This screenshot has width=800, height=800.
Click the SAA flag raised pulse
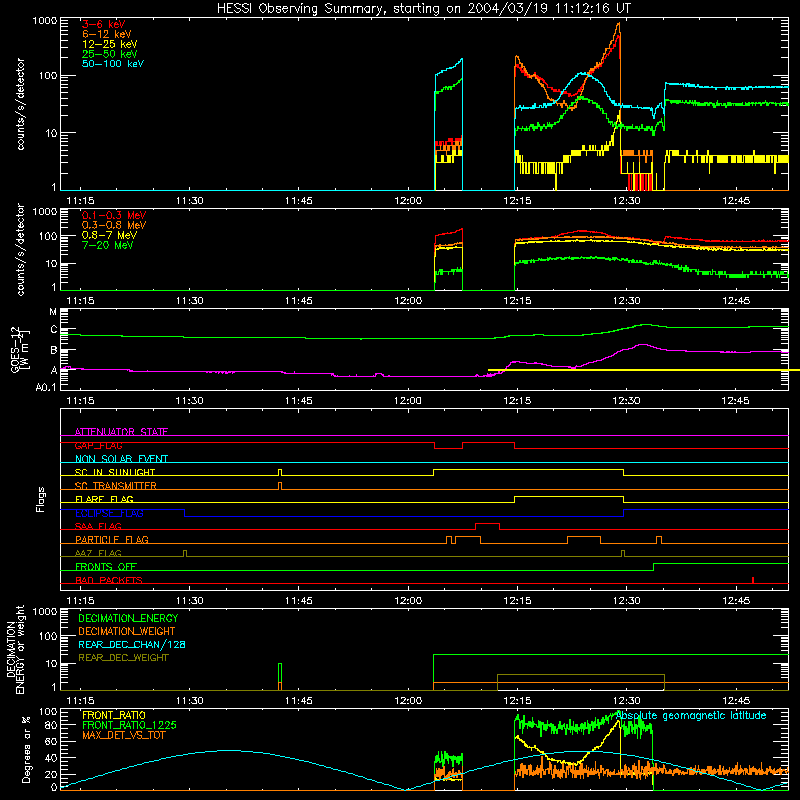487,524
